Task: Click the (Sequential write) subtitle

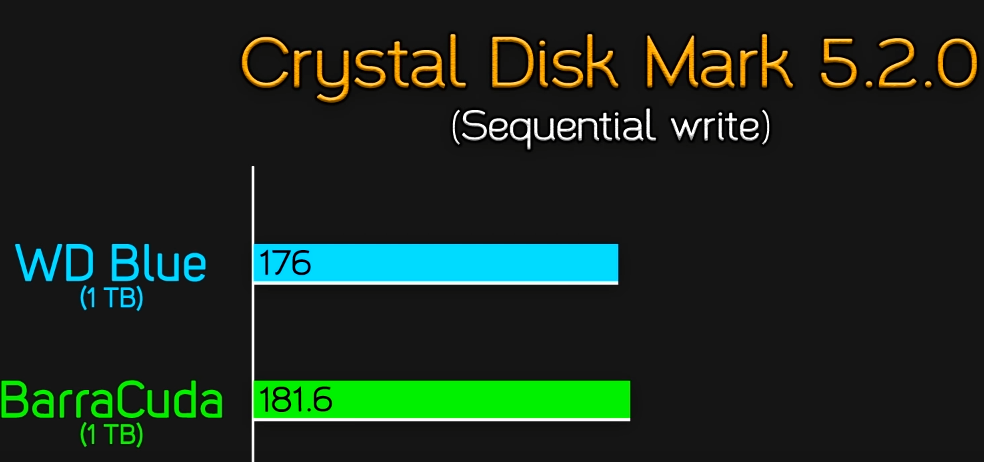Action: point(611,127)
